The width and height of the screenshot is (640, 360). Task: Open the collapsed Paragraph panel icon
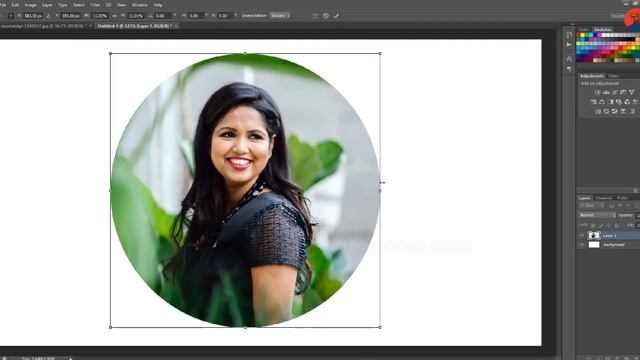click(x=569, y=69)
